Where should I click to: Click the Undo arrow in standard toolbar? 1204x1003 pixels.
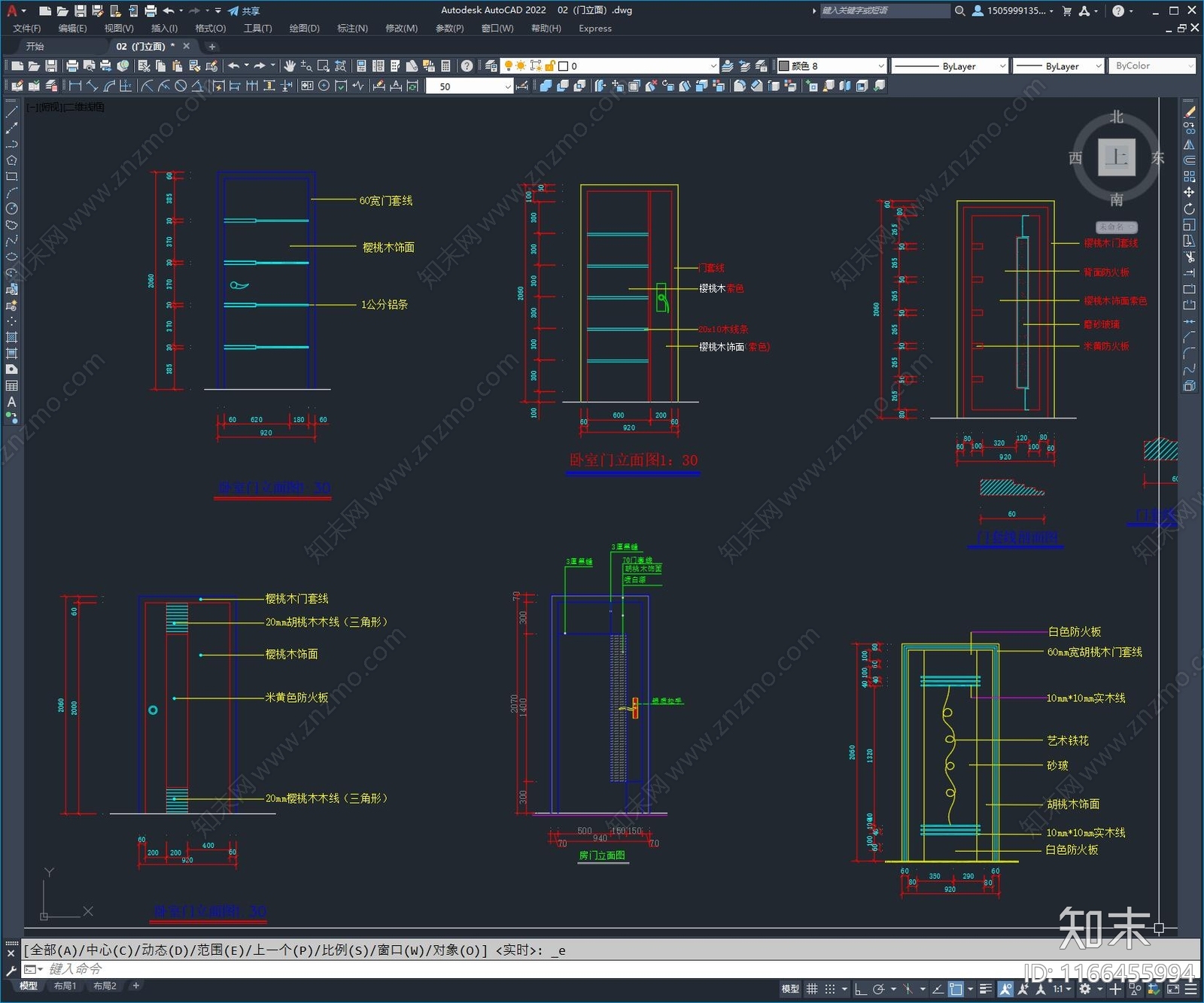pos(234,66)
